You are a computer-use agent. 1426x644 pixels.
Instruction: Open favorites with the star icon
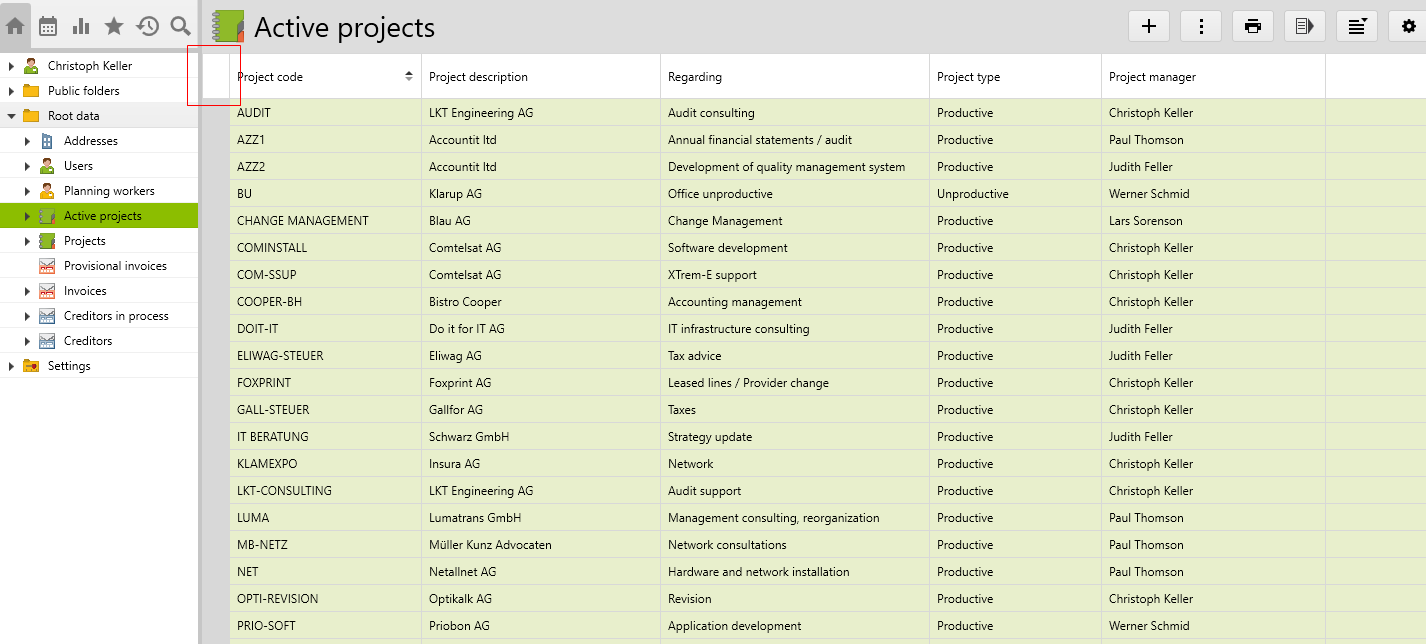(114, 27)
